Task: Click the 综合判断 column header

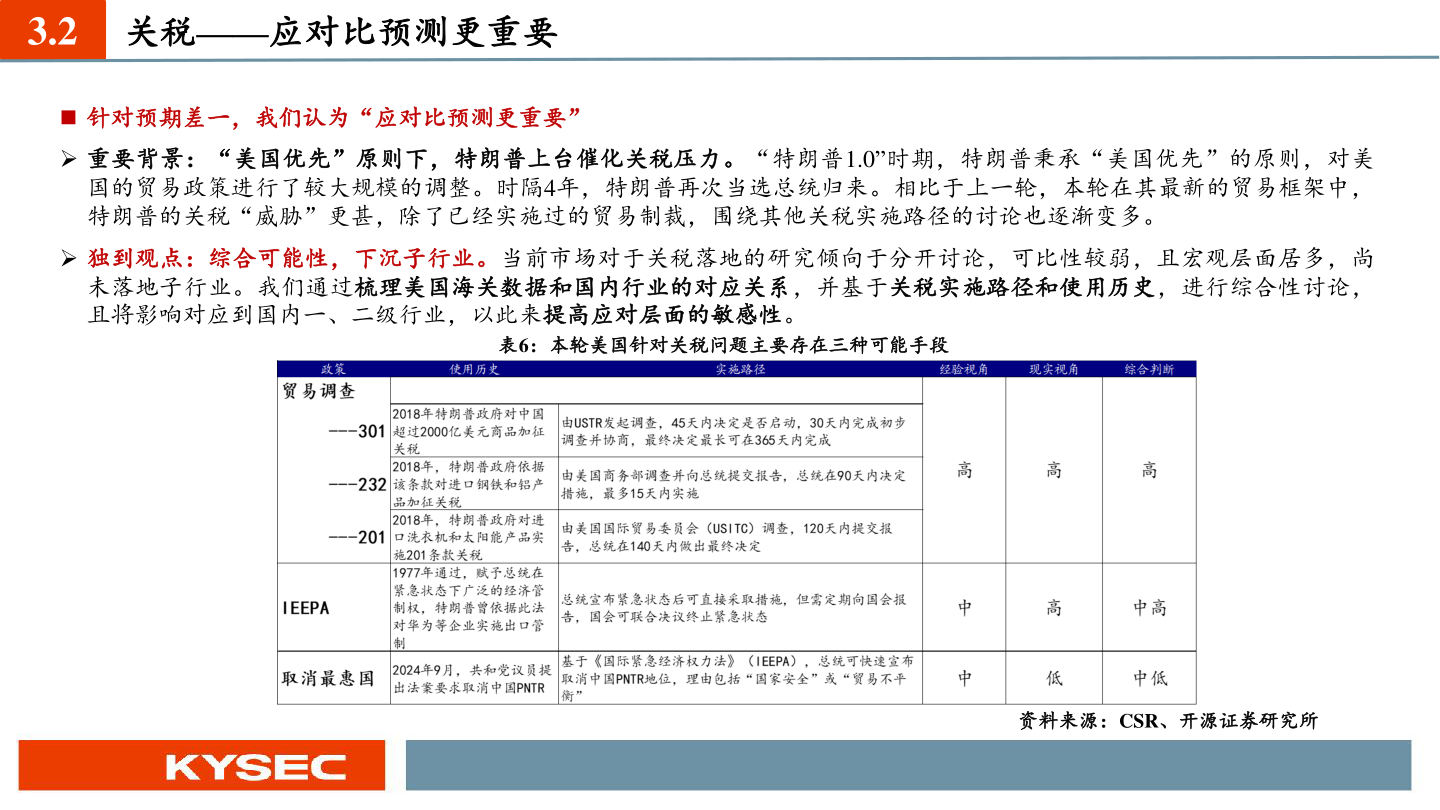Action: 1149,369
